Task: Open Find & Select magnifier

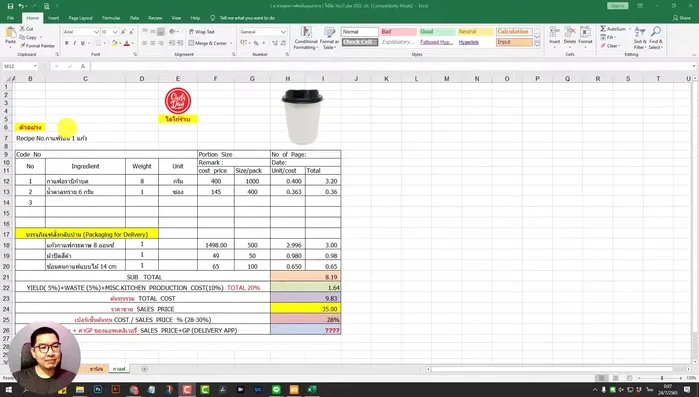Action: [655, 38]
